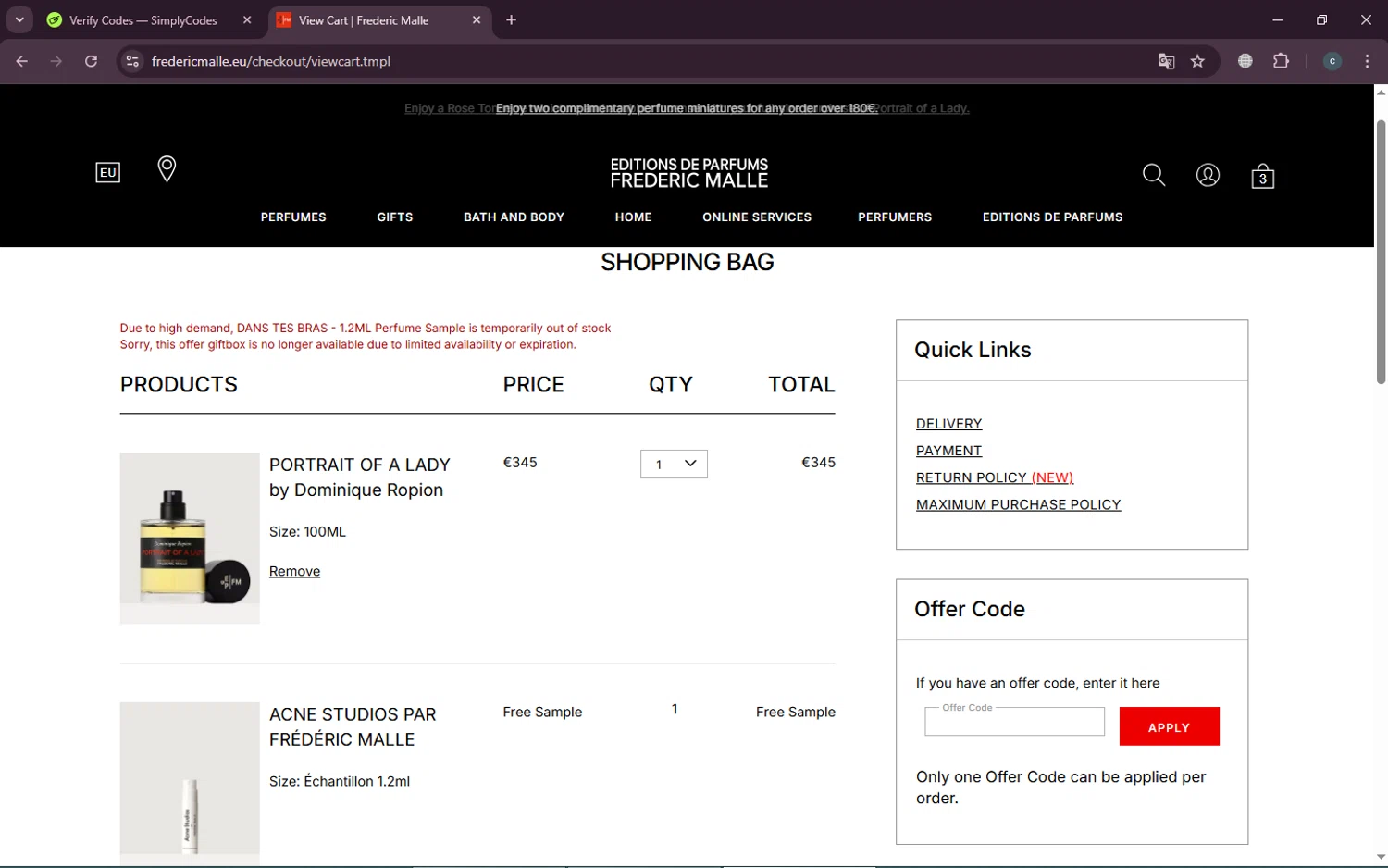The image size is (1388, 868).
Task: Open the Chrome three-dot menu
Action: 1367,61
